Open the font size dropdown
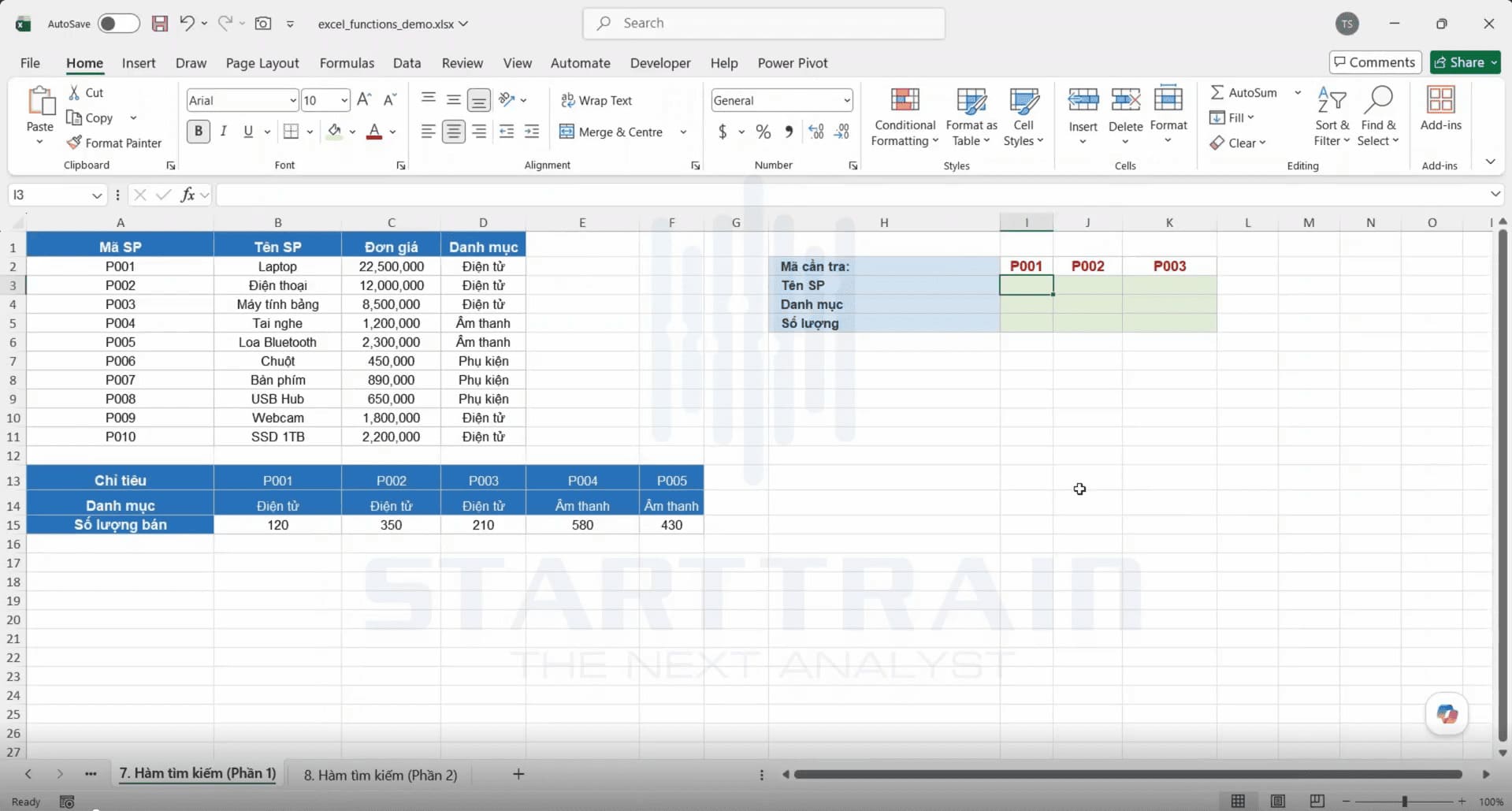The height and width of the screenshot is (811, 1512). [344, 101]
